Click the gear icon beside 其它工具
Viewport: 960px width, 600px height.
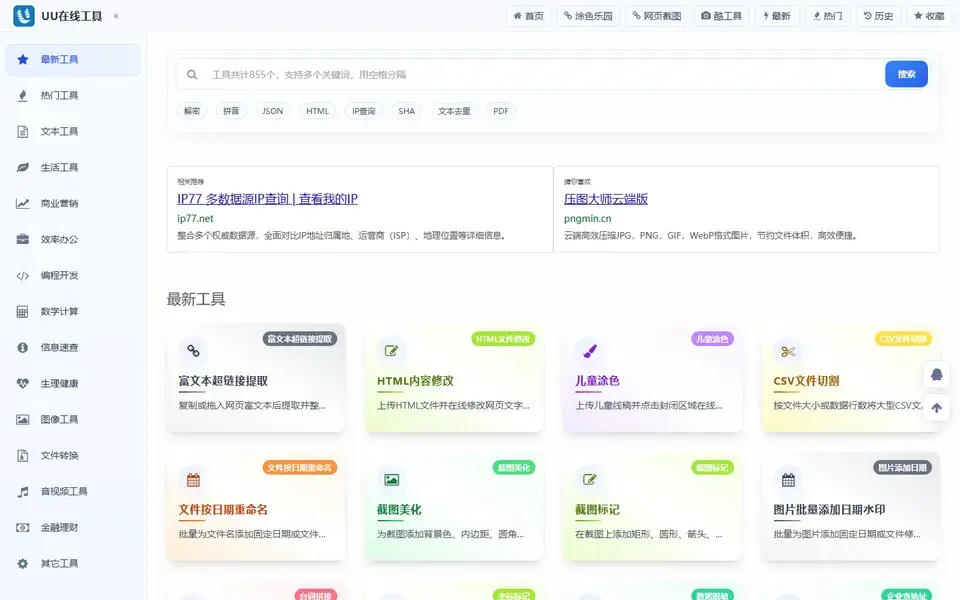[23, 564]
